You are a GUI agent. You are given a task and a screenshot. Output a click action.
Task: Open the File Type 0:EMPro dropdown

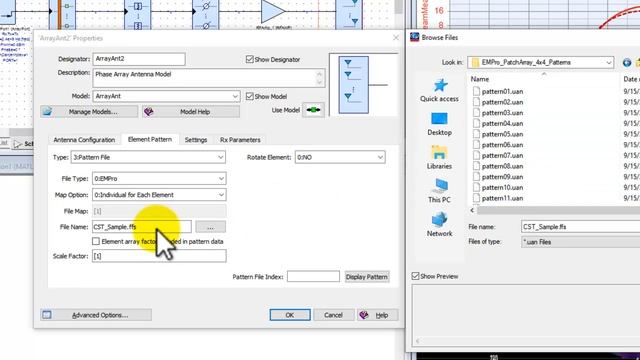159,178
